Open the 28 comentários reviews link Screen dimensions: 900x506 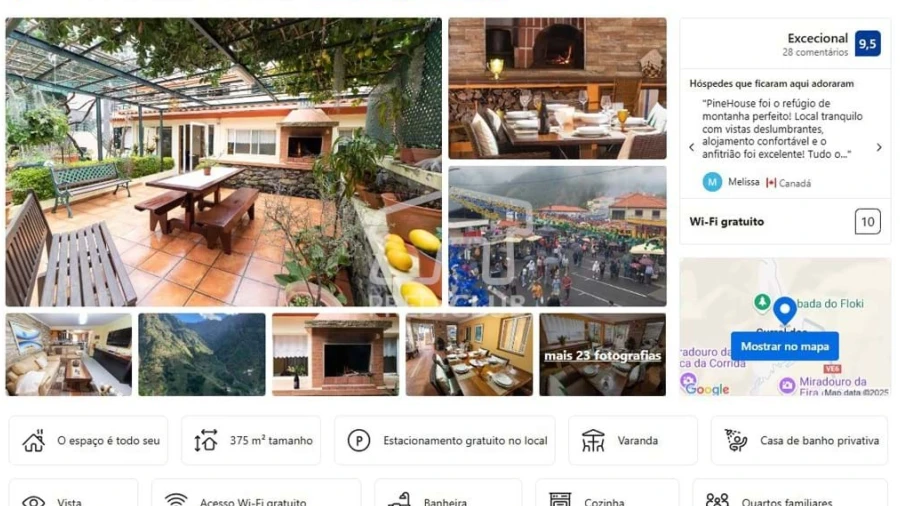815,52
